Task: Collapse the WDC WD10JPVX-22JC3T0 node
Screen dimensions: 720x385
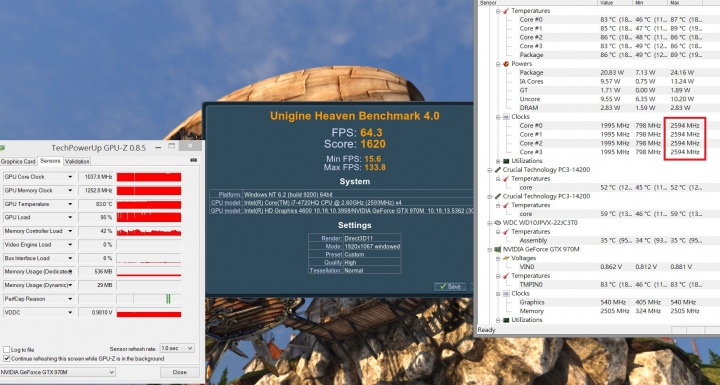Action: coord(489,223)
